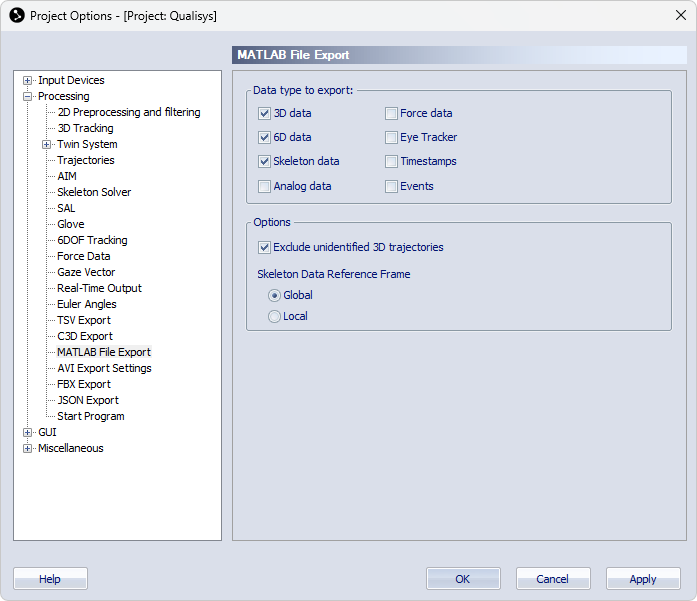Open AVI Export Settings page
The height and width of the screenshot is (601, 697).
click(x=104, y=368)
